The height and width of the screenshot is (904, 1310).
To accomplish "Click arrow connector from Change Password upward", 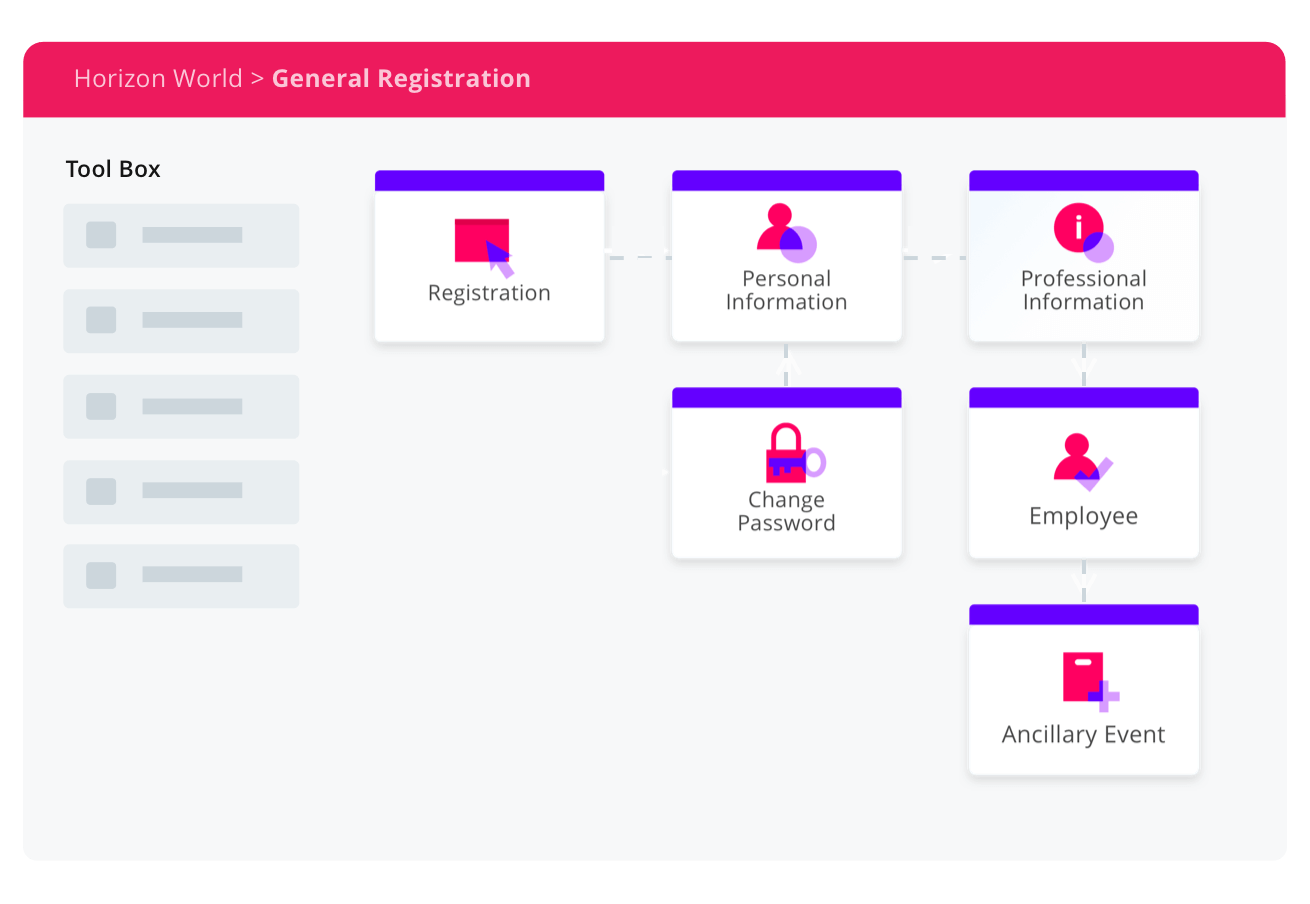I will pos(787,366).
